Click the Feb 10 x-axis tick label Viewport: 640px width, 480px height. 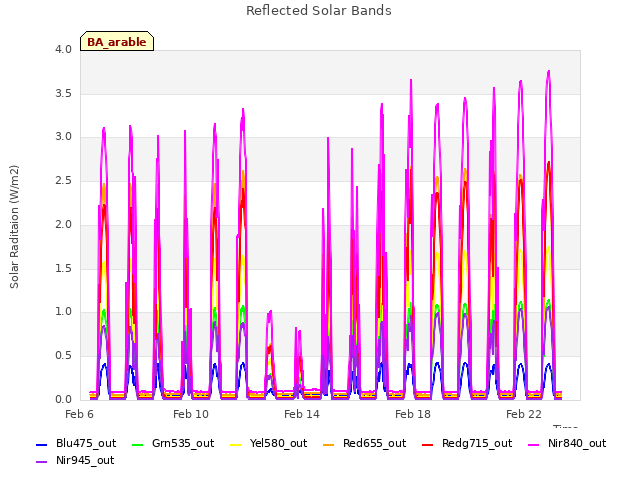[x=191, y=414]
